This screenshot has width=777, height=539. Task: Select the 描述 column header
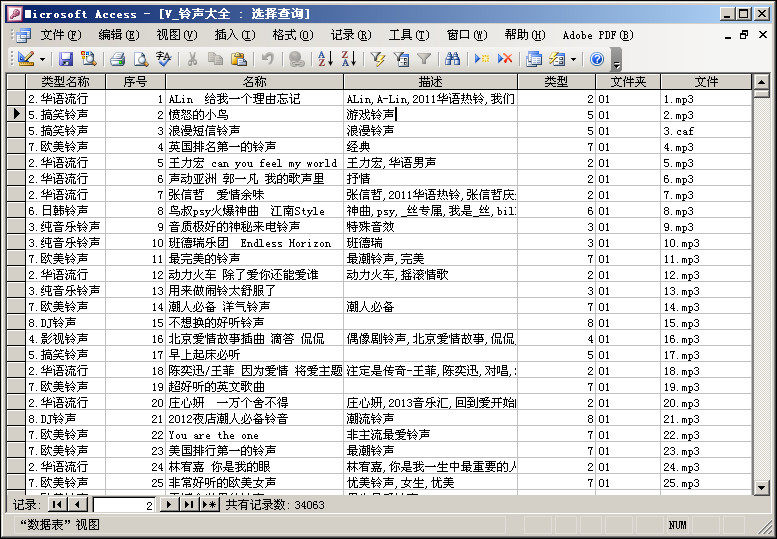pos(431,82)
